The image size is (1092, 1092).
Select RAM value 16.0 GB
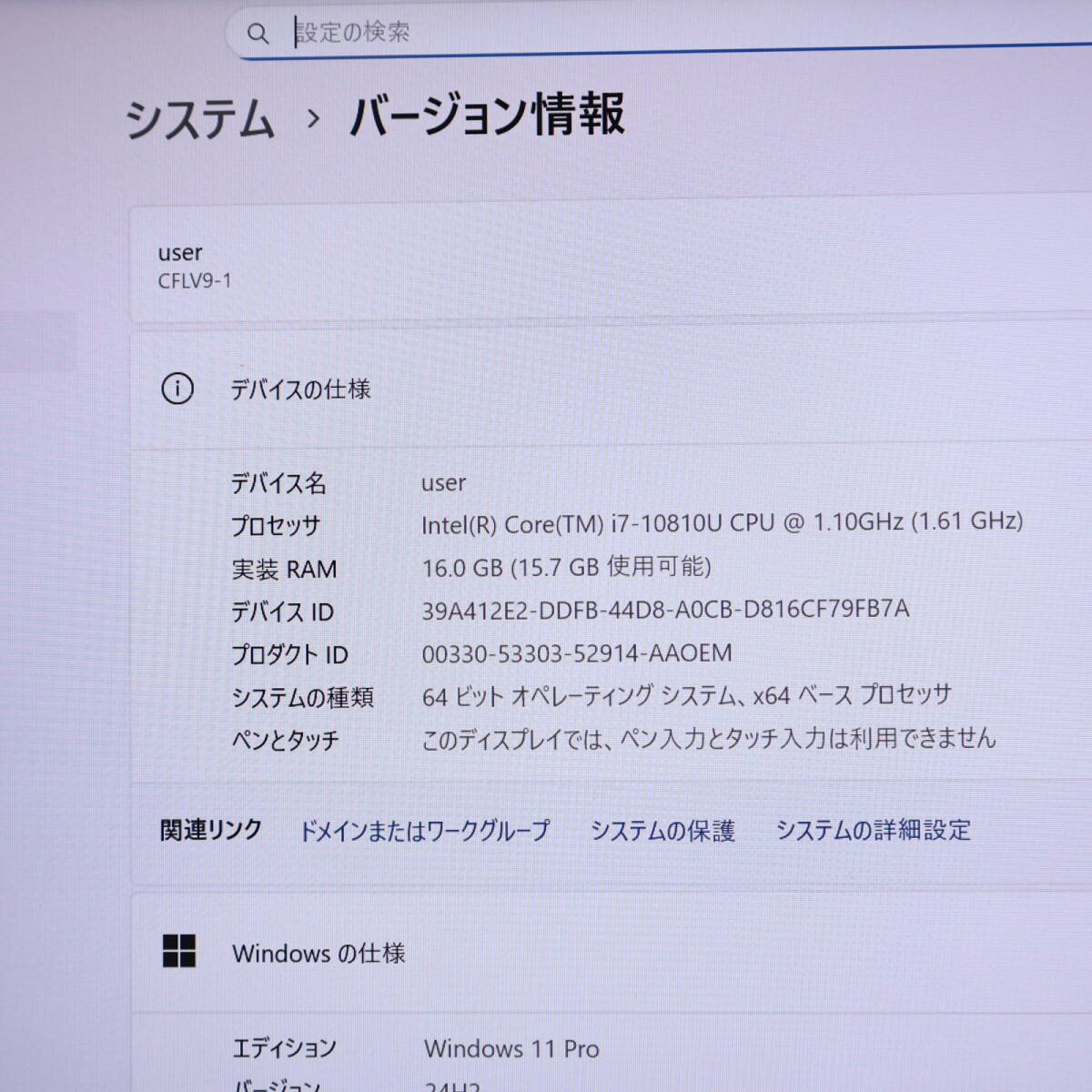(x=566, y=567)
